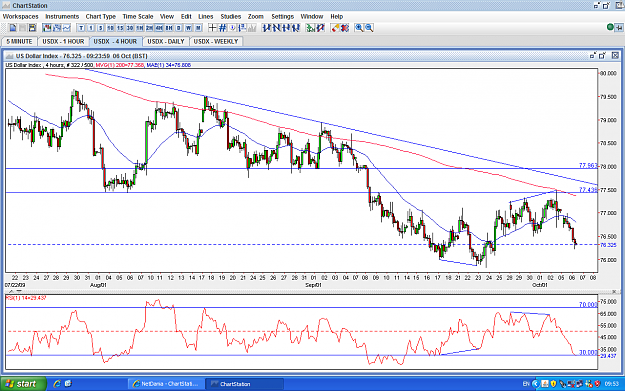Click the ChartStation taskbar button

244,384
